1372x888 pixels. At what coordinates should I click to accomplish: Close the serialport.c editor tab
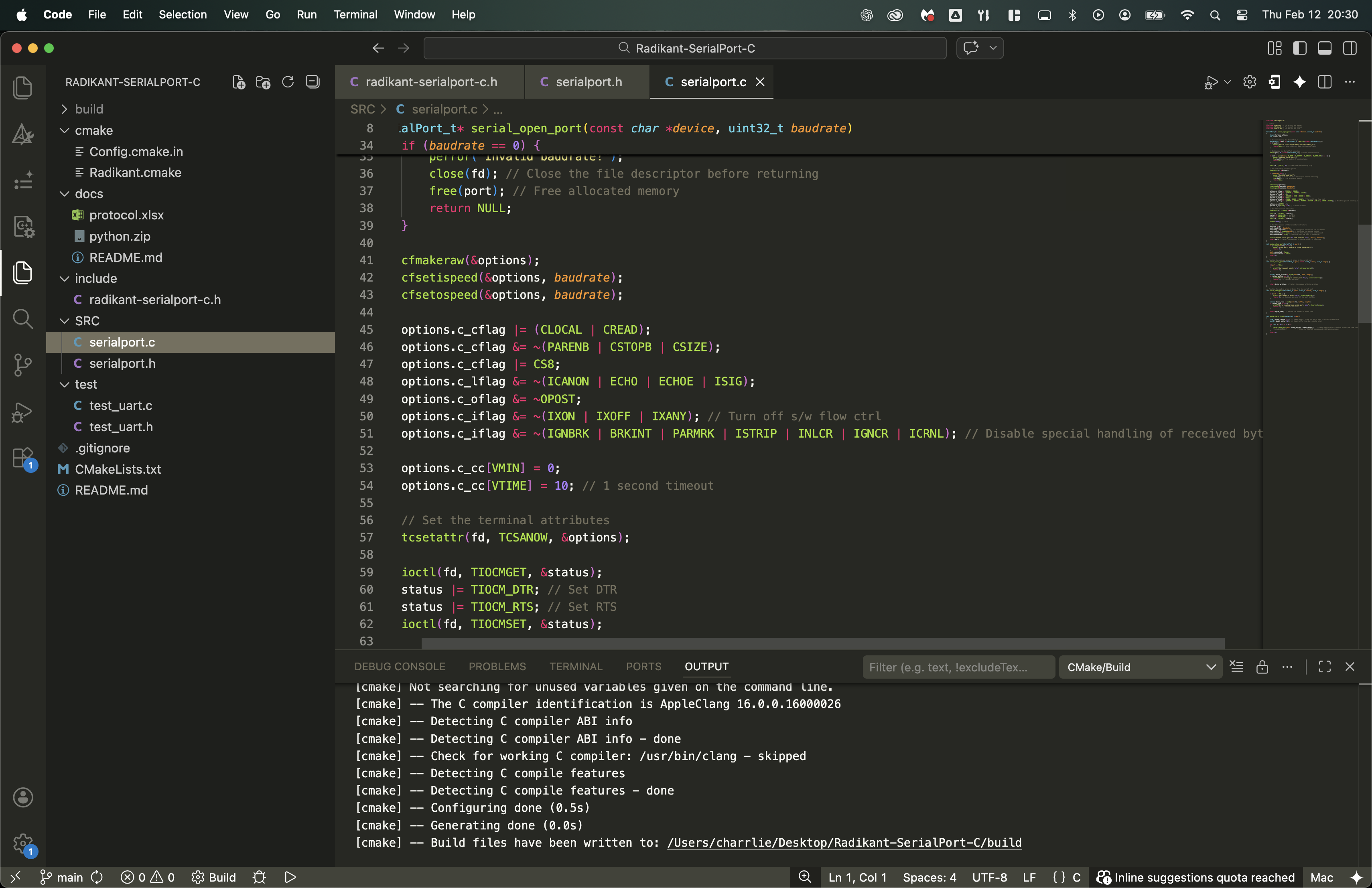(760, 82)
